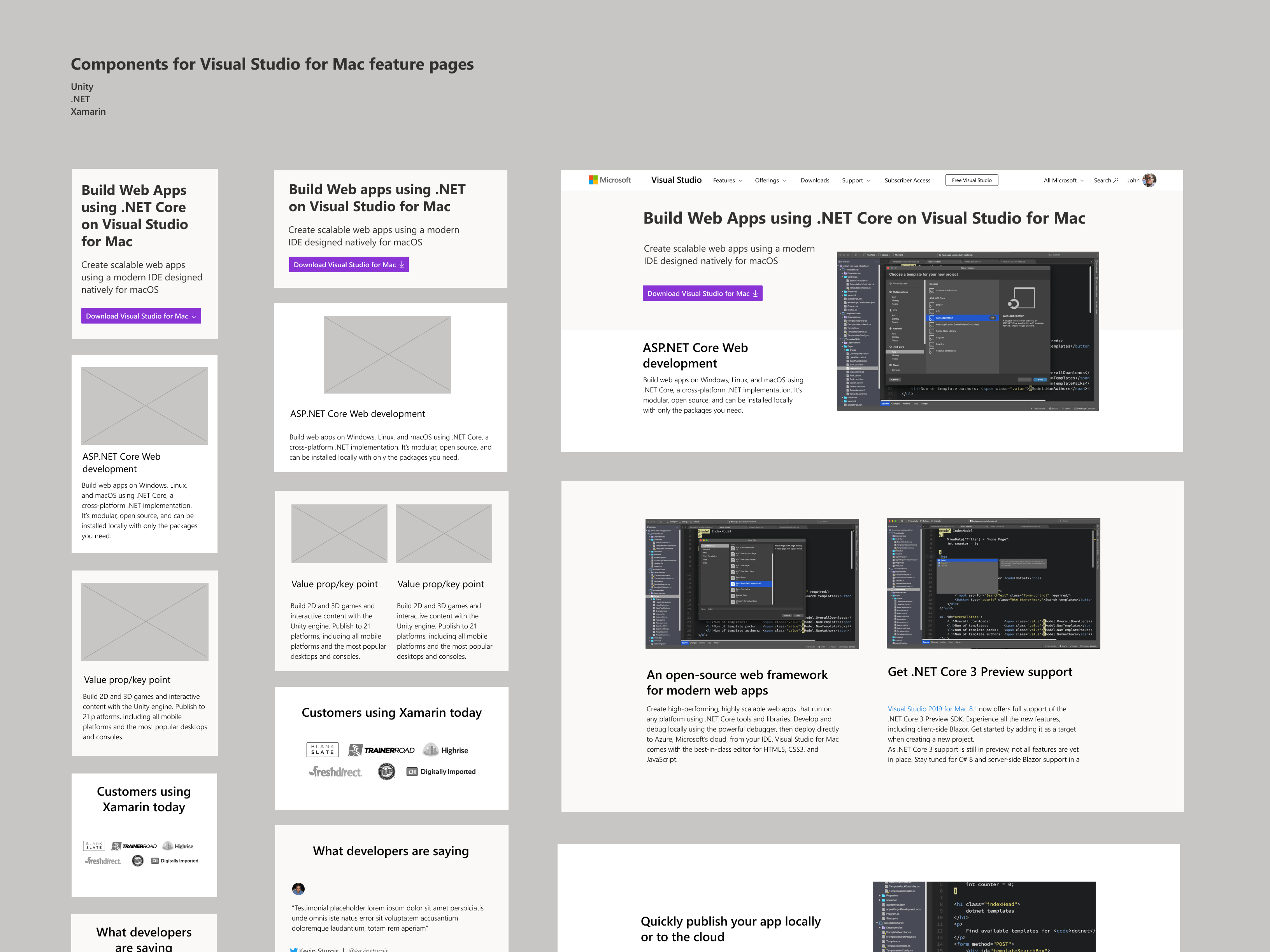Click testimonial author avatar under 'What developers are saying'
This screenshot has width=1270, height=952.
(298, 889)
